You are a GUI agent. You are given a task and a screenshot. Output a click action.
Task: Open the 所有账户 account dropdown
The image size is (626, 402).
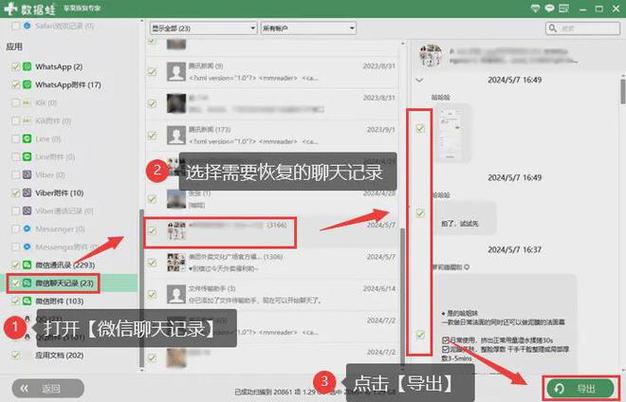point(308,28)
